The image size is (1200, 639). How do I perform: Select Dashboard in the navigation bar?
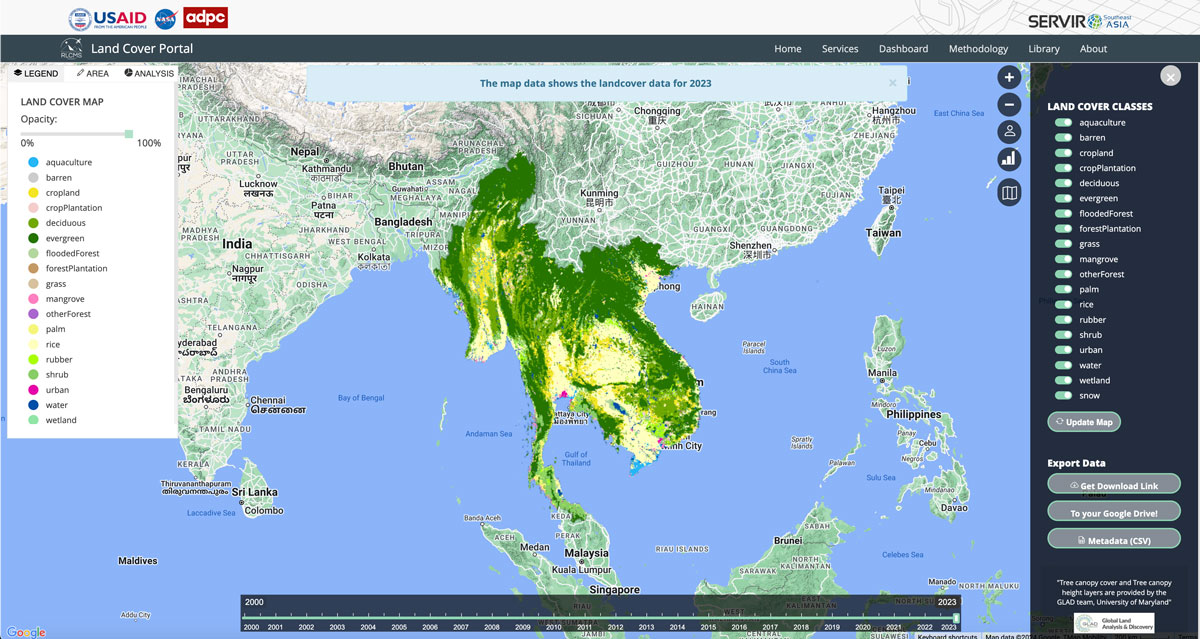(903, 48)
